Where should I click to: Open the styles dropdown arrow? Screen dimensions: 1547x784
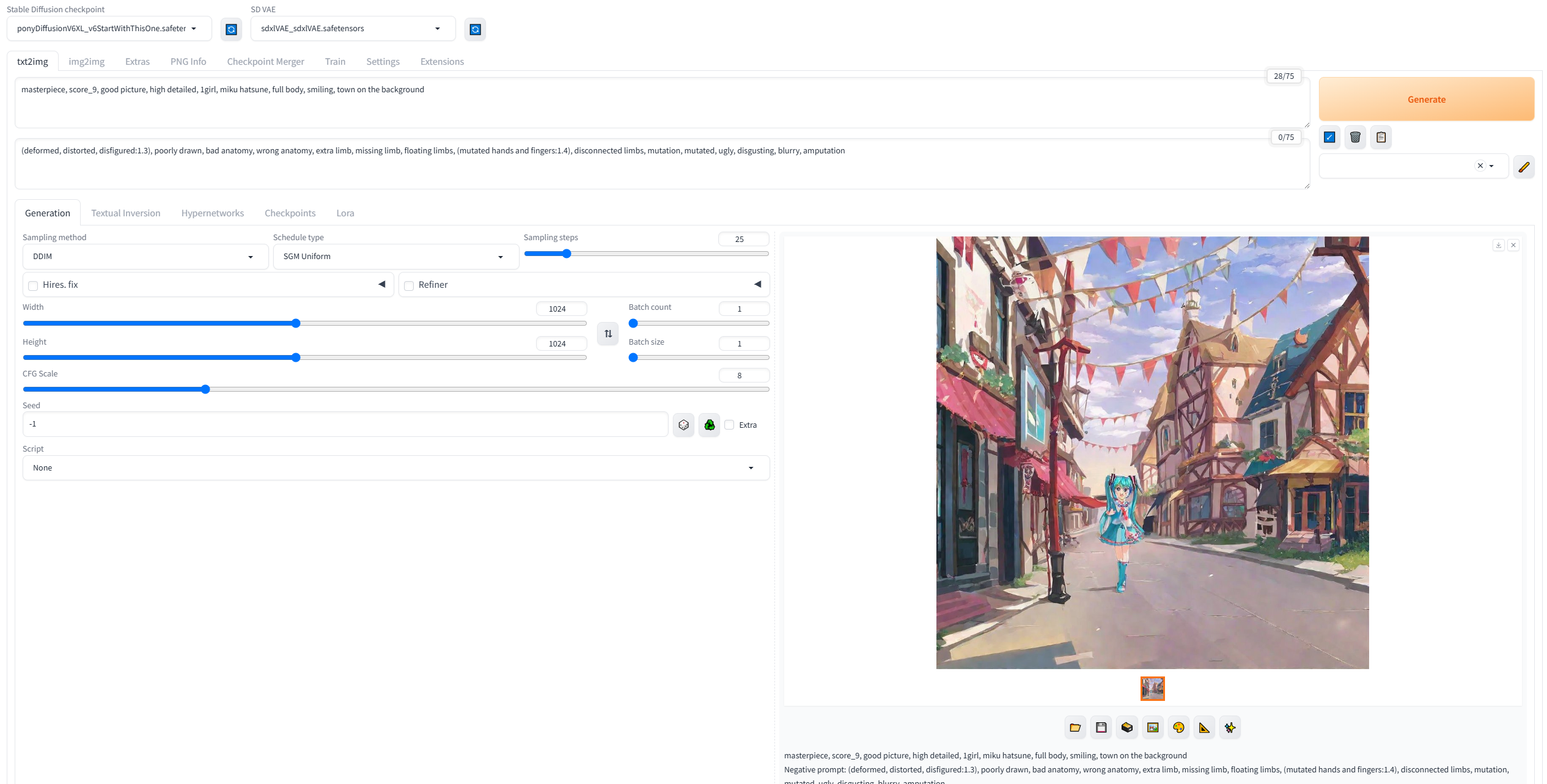pyautogui.click(x=1491, y=166)
